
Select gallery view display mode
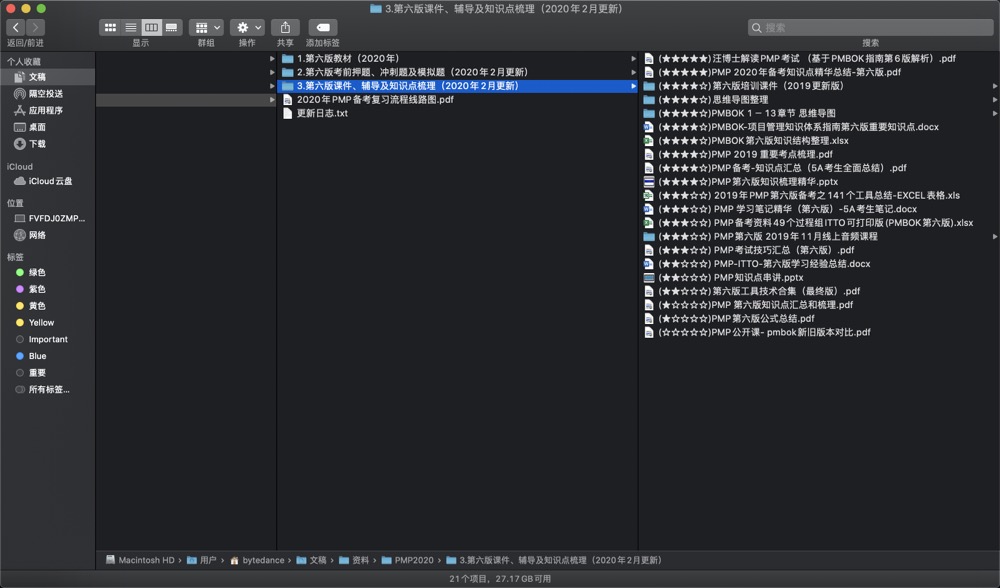[x=172, y=27]
